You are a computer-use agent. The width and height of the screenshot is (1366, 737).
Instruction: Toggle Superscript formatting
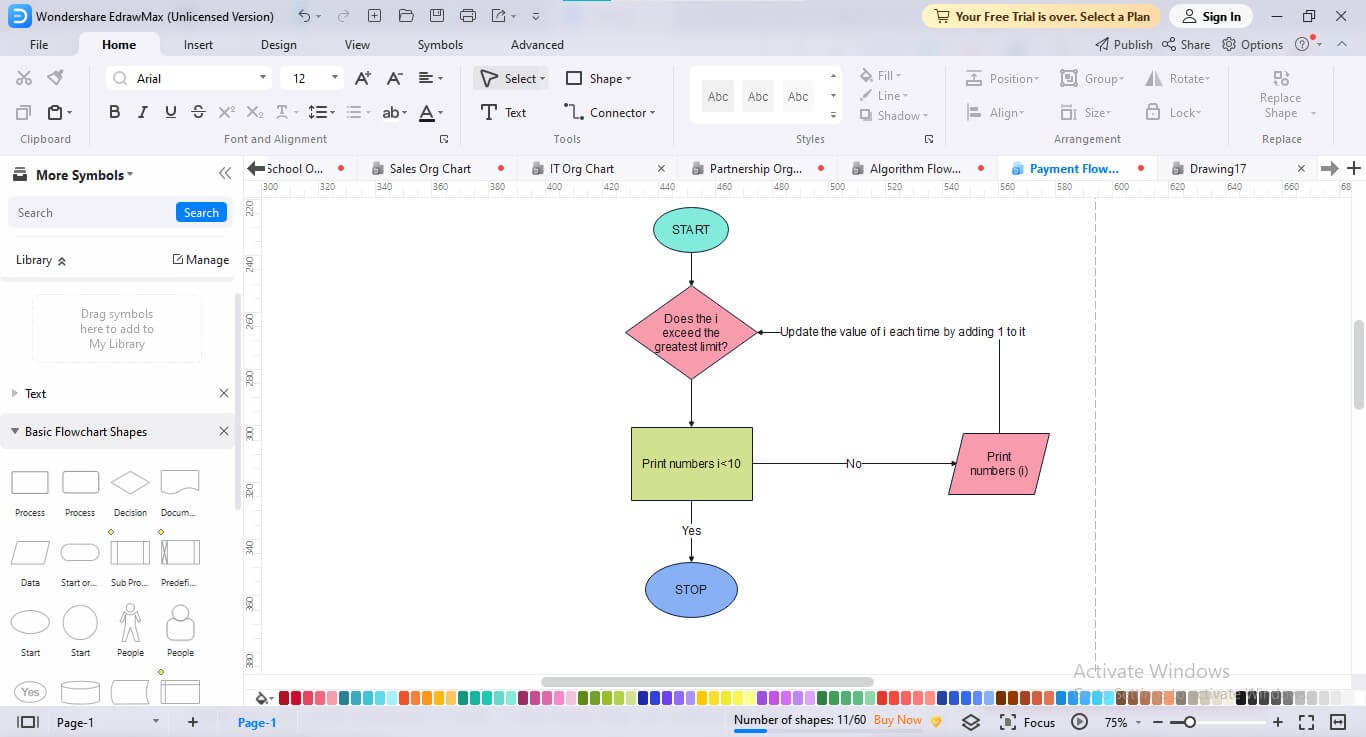(x=227, y=112)
